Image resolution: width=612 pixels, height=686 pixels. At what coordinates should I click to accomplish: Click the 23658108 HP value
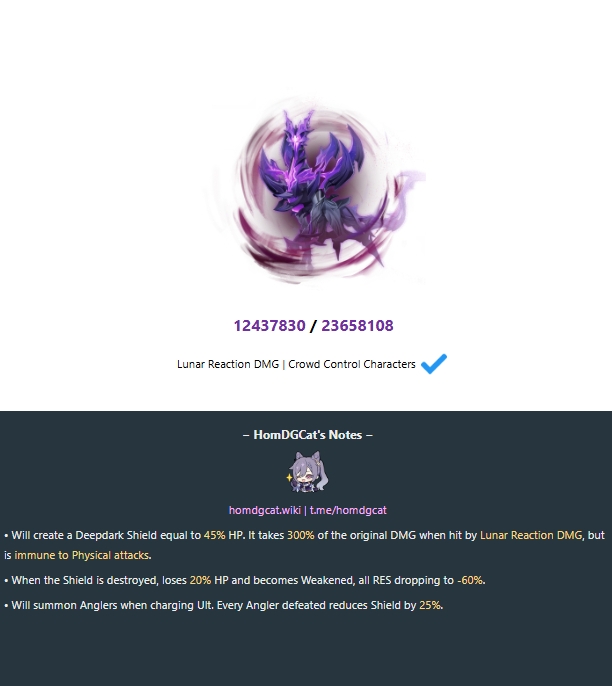[x=357, y=326]
